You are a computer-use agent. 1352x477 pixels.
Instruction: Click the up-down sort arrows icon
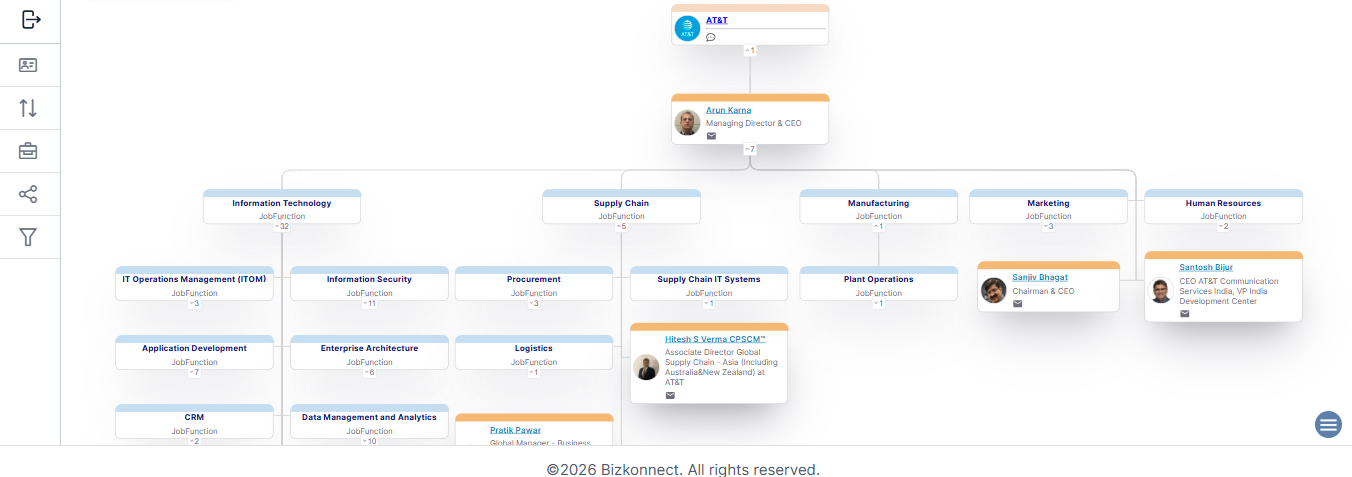(29, 108)
